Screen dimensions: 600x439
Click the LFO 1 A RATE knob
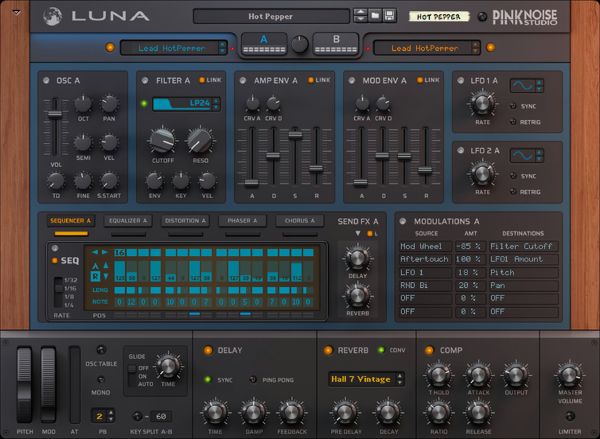click(482, 104)
